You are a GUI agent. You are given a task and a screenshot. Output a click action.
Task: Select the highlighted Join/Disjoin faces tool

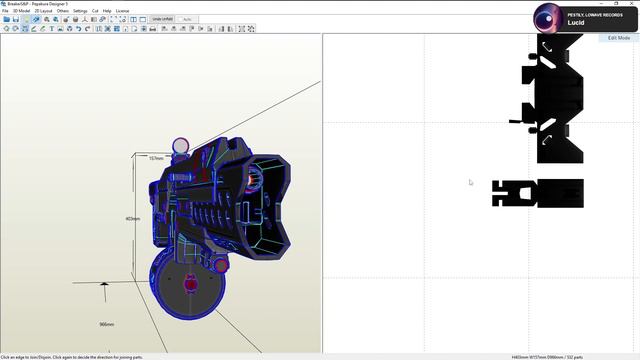pos(25,29)
